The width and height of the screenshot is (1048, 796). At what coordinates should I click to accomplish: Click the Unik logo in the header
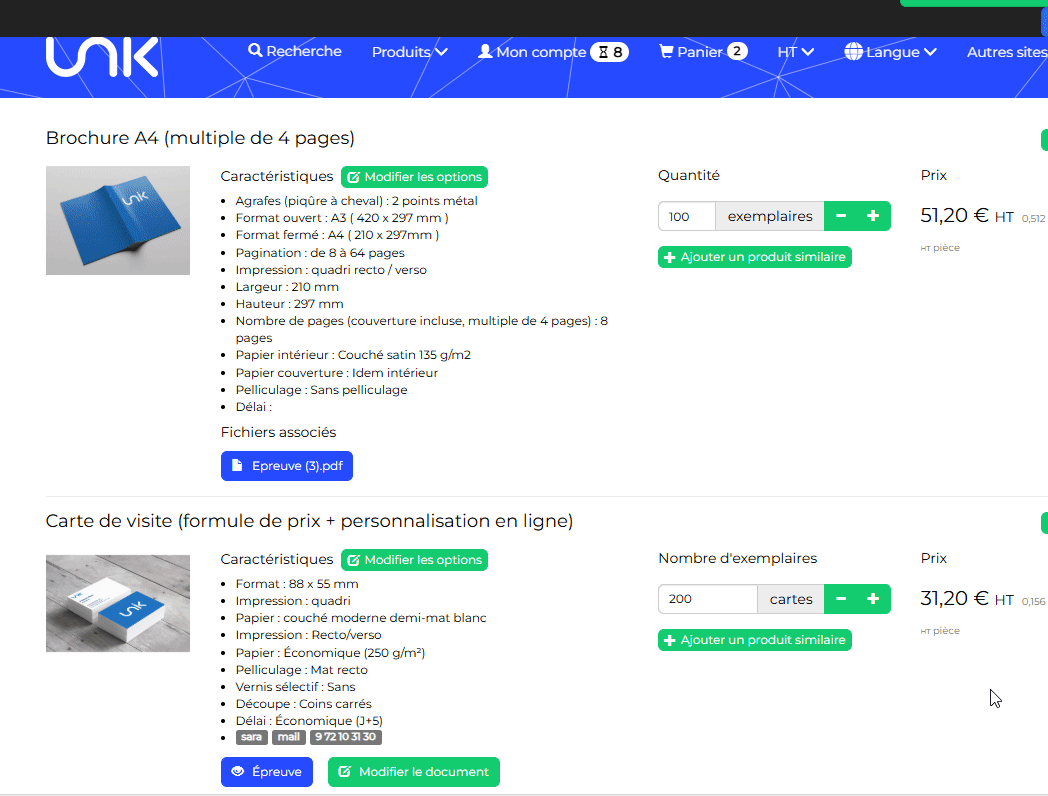[x=102, y=57]
